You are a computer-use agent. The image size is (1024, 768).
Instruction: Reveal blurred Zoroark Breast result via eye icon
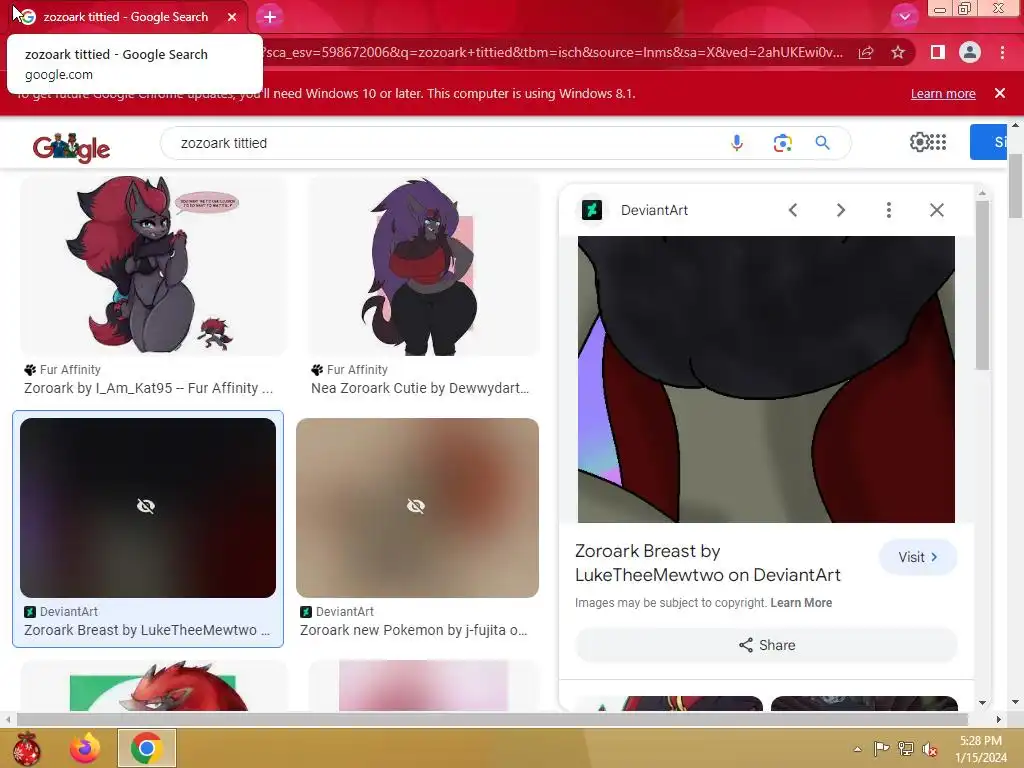(x=146, y=506)
